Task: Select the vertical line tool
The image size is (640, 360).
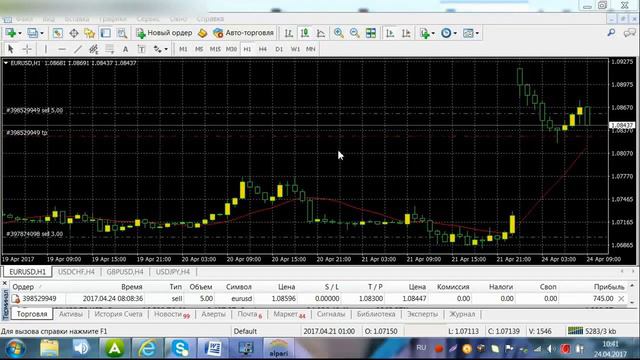Action: [x=45, y=49]
